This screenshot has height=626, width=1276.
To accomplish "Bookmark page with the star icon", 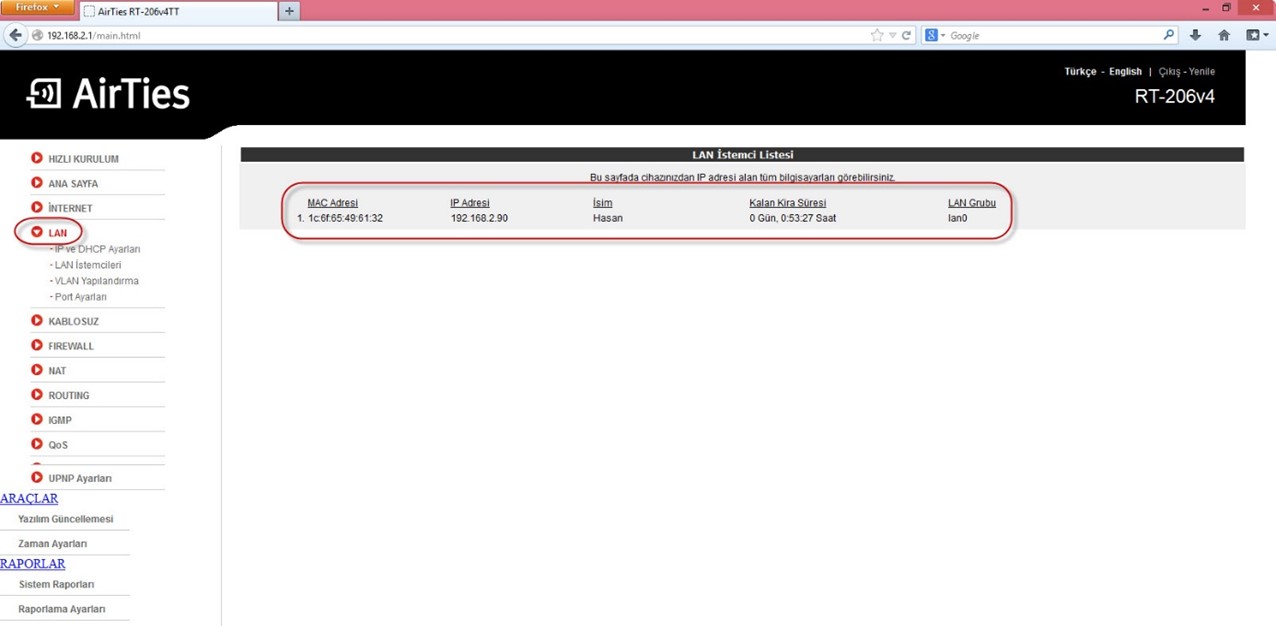I will (x=877, y=35).
